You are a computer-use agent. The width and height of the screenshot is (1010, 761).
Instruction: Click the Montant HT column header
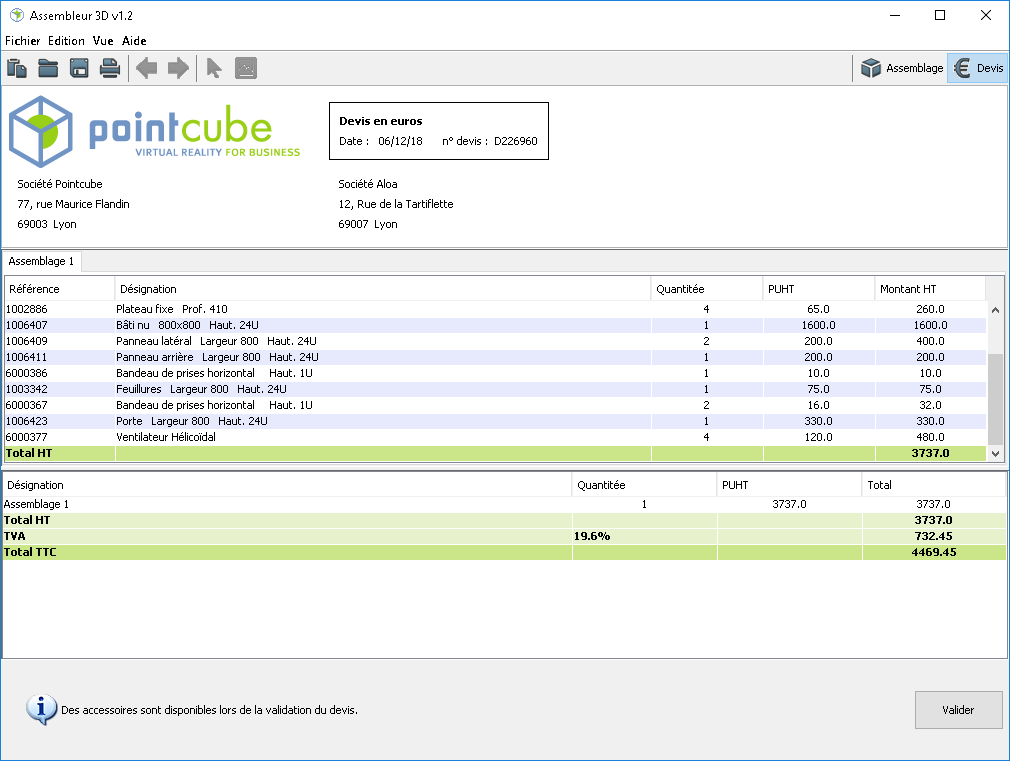tap(930, 289)
